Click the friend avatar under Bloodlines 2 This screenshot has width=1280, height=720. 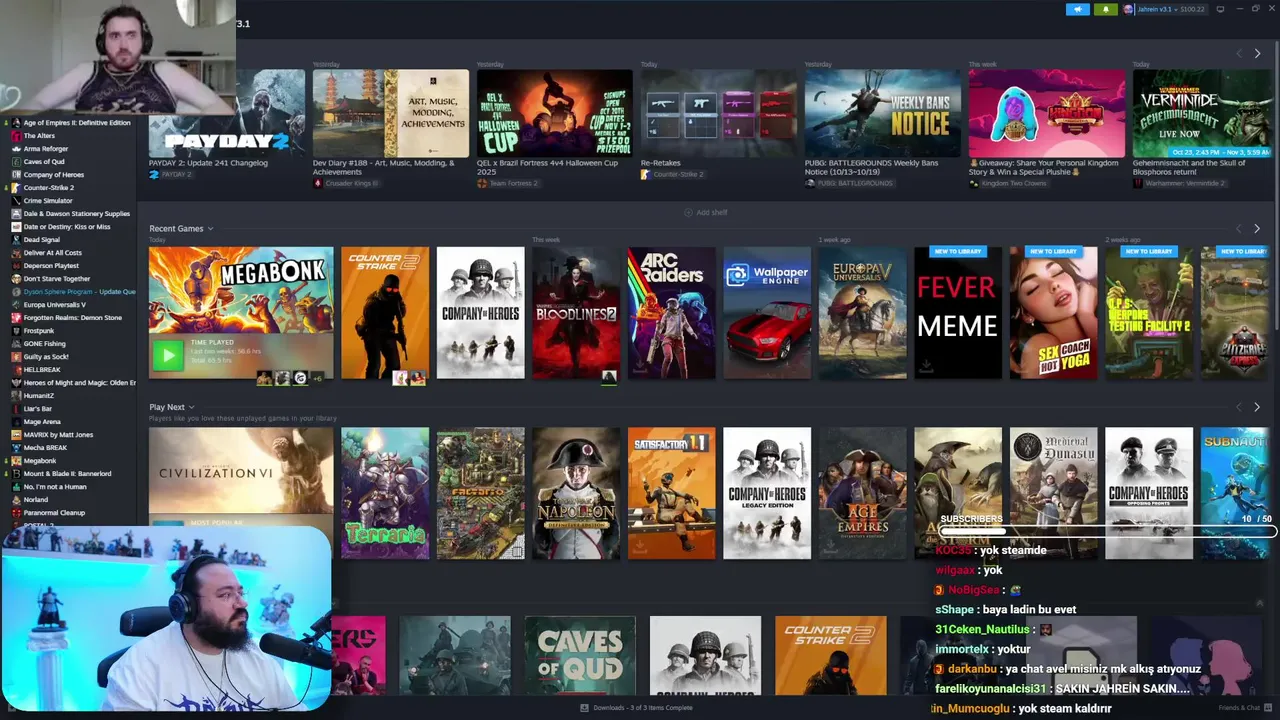[x=608, y=377]
